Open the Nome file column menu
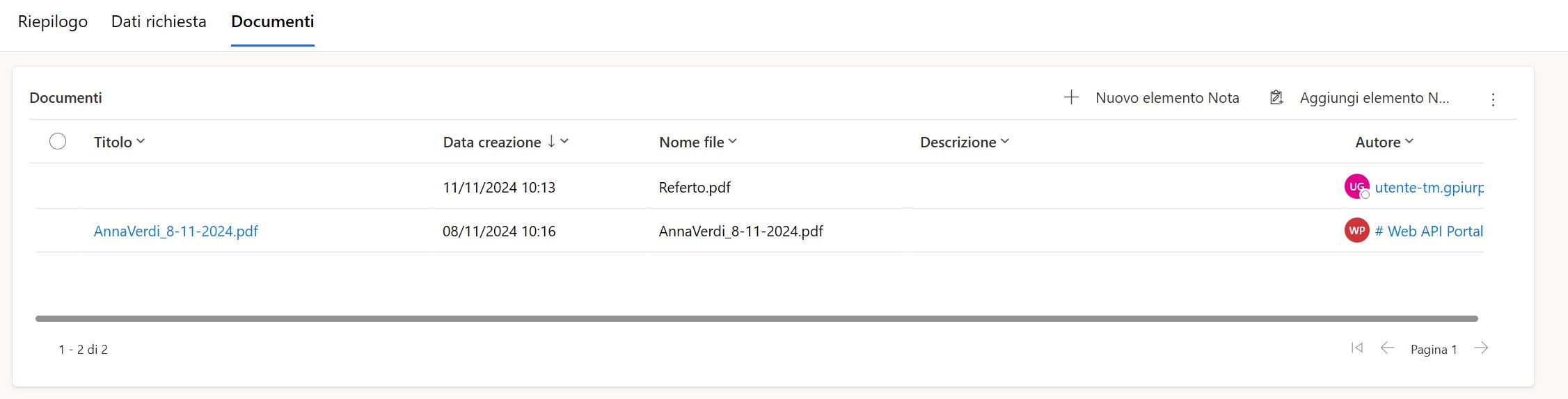The width and height of the screenshot is (1568, 399). tap(697, 142)
